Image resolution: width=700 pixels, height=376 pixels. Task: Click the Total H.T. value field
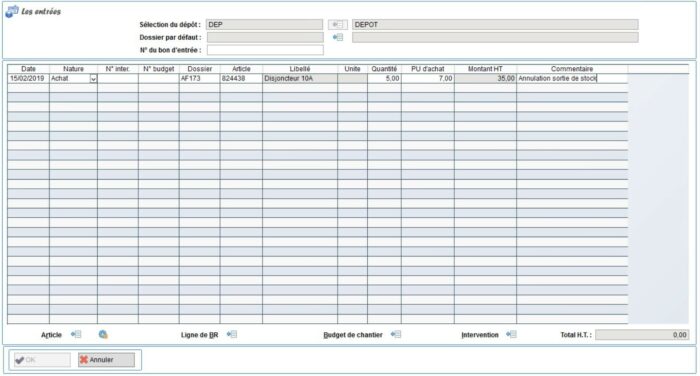pyautogui.click(x=642, y=335)
